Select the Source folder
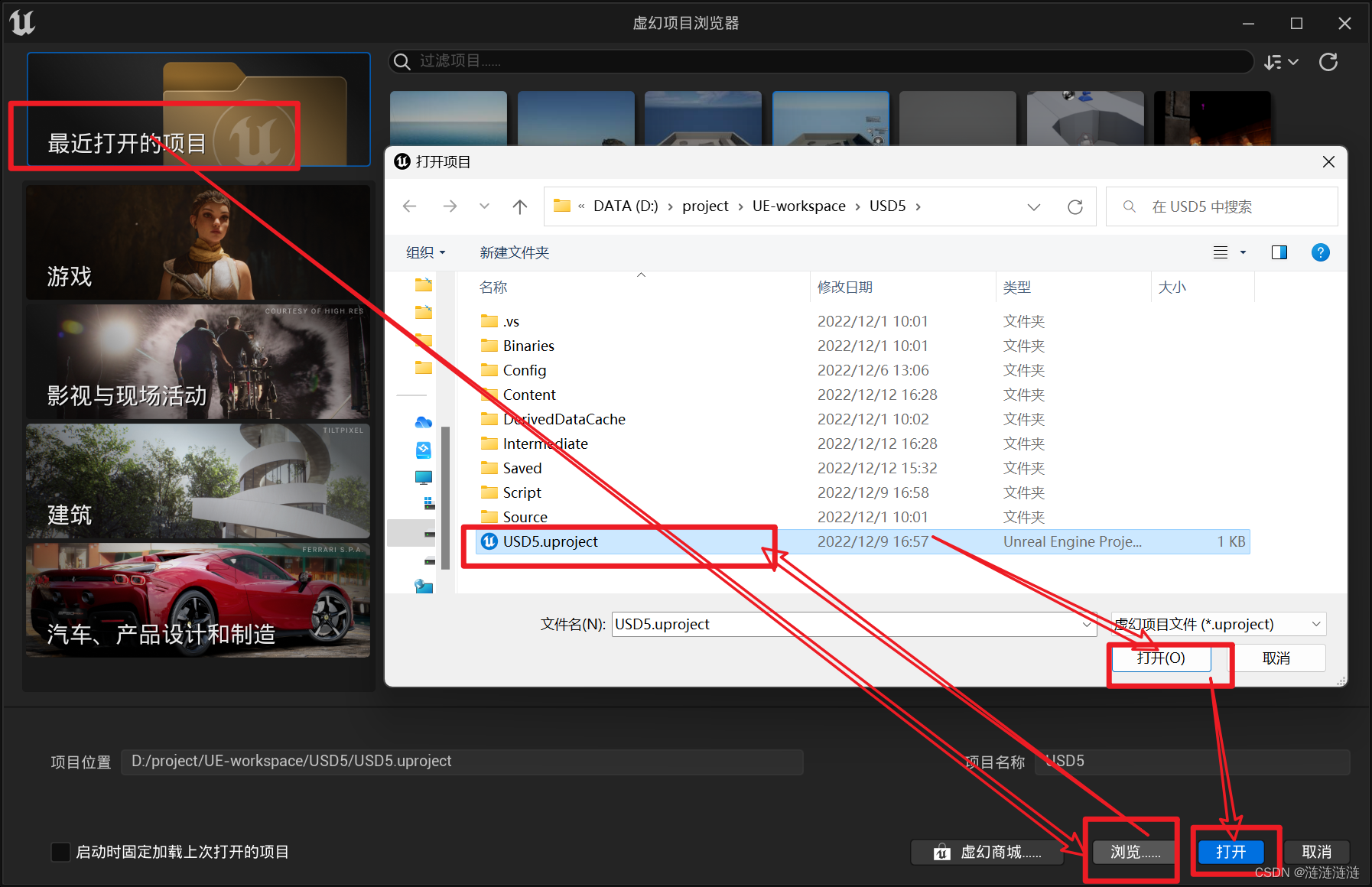The image size is (1372, 887). (x=863, y=517)
